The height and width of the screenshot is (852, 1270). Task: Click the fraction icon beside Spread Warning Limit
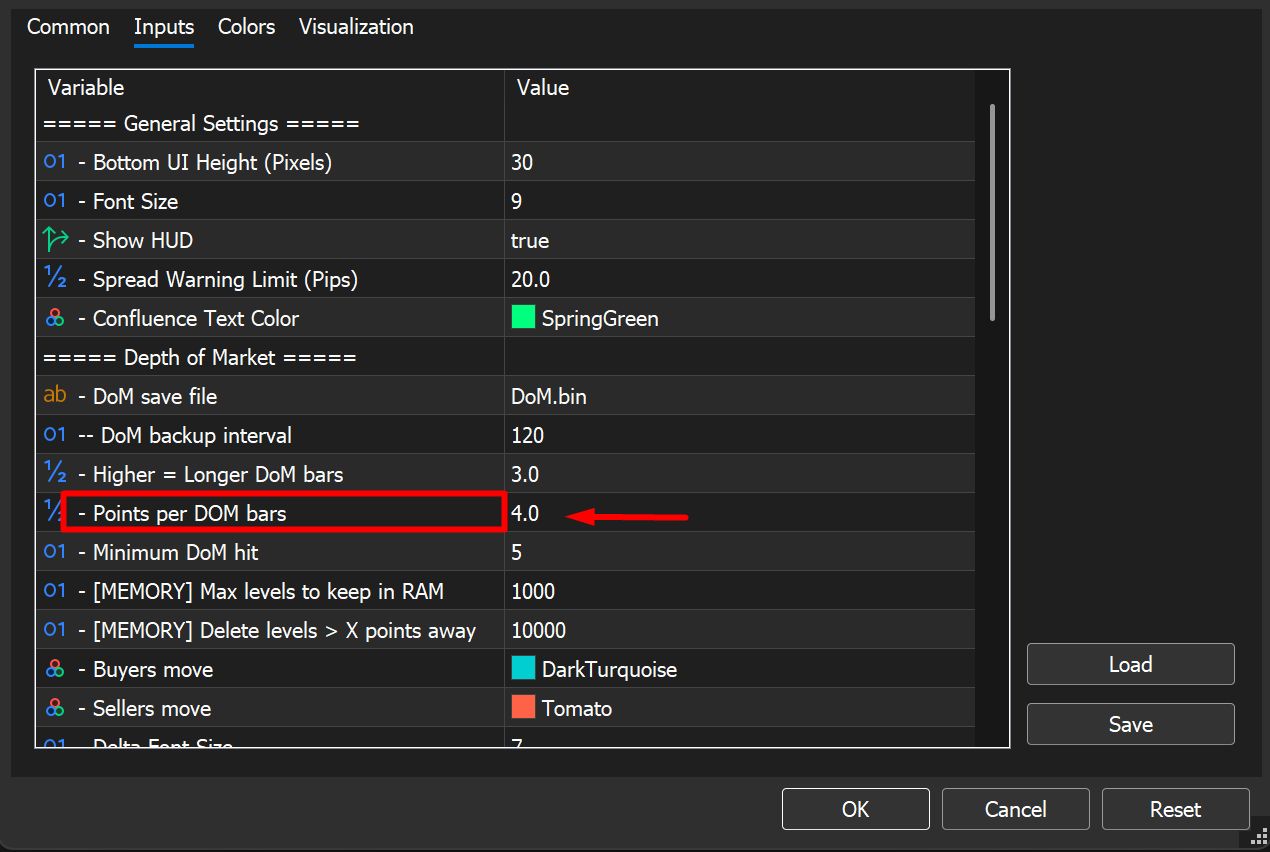tap(55, 279)
